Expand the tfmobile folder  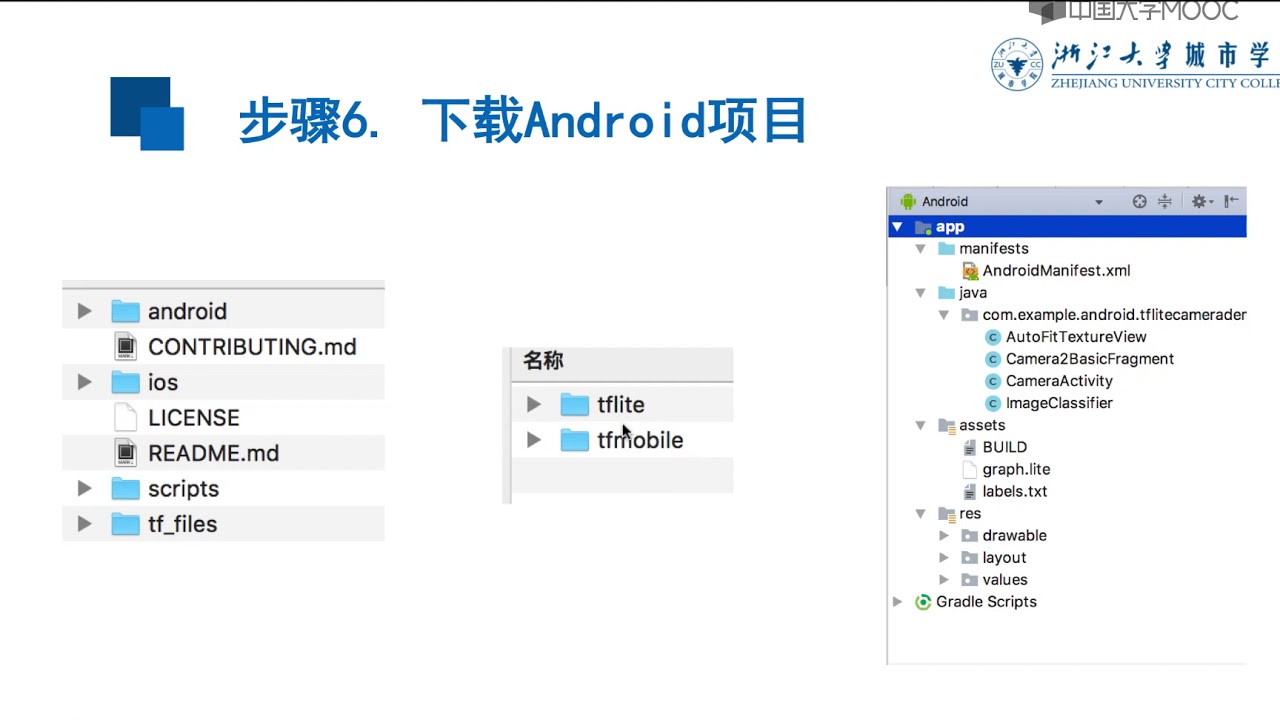pyautogui.click(x=534, y=440)
